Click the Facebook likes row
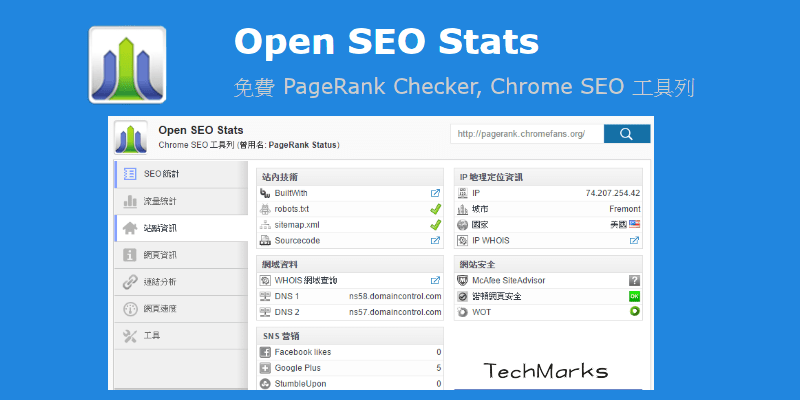 pyautogui.click(x=350, y=352)
